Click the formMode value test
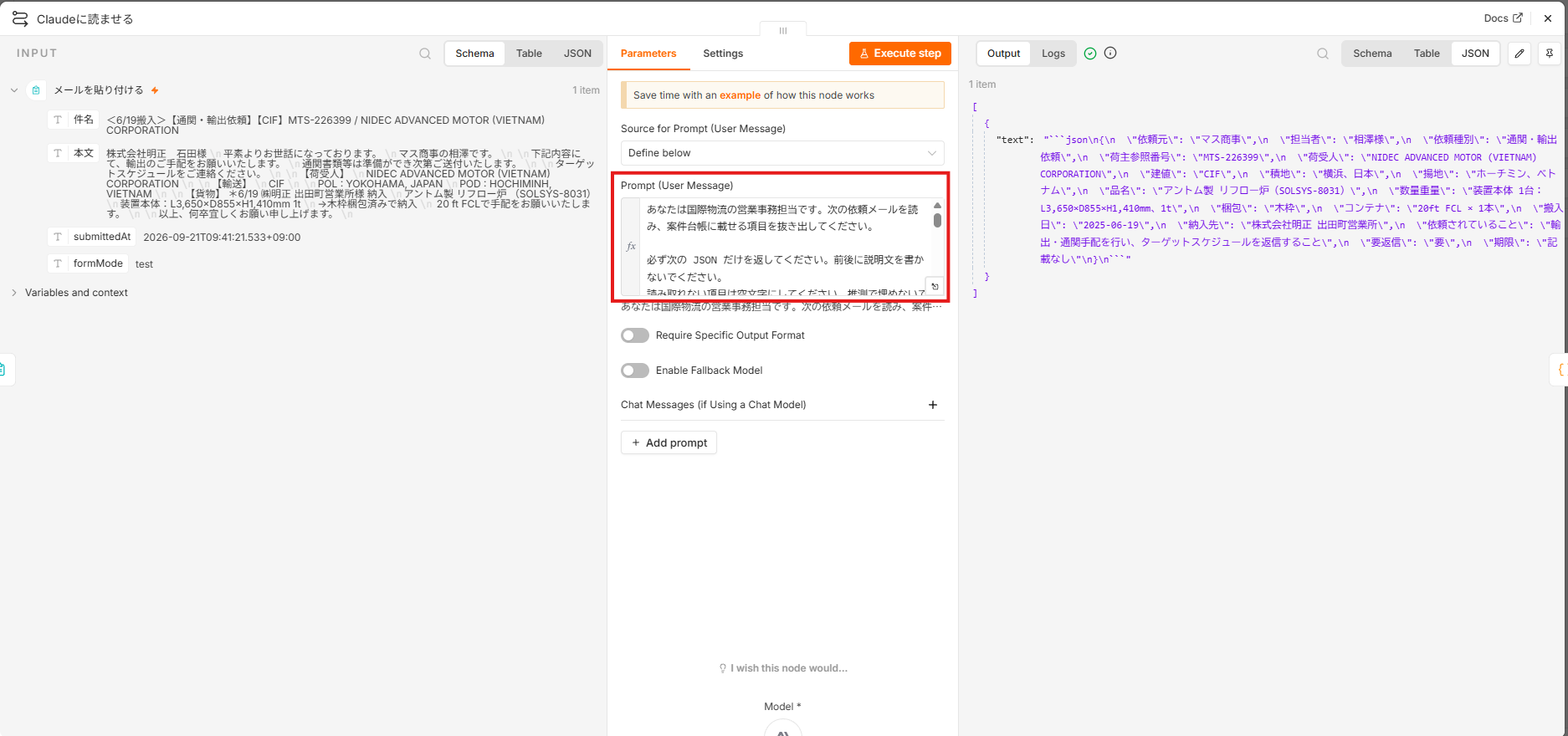 coord(144,264)
